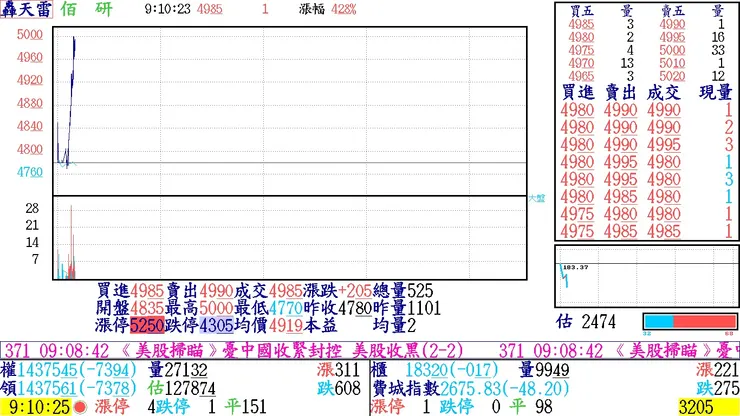Select ask volume 16 beside 4995
The width and height of the screenshot is (740, 416).
[x=718, y=37]
